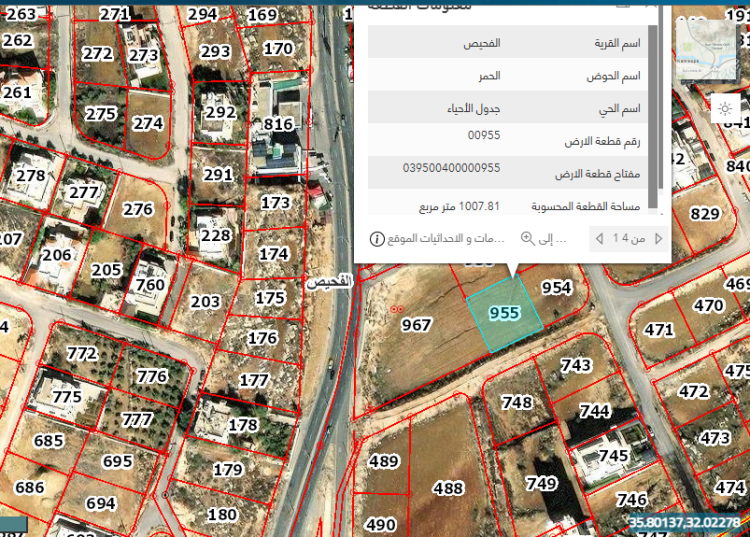Select parcel 748 on the map
Viewport: 750px width, 537px height.
point(516,403)
